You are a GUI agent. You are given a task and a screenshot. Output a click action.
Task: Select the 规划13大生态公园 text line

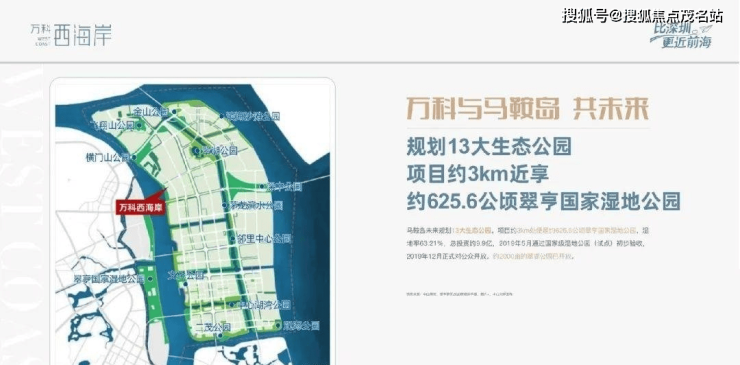tap(489, 147)
